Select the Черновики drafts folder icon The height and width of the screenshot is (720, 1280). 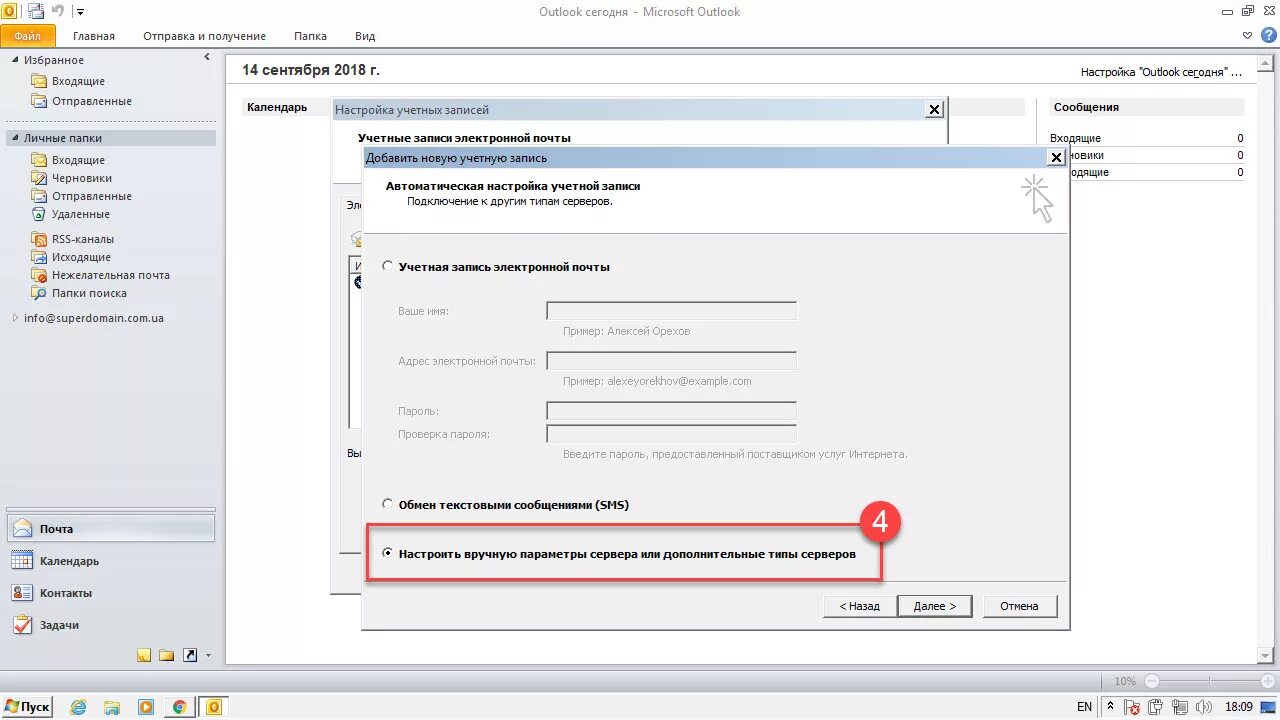39,178
